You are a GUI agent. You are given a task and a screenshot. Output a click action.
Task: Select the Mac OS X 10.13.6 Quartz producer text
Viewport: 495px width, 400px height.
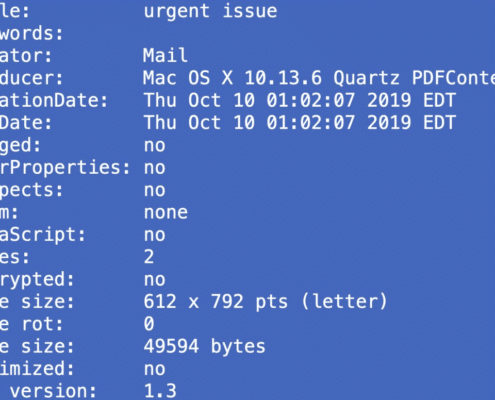tap(319, 78)
